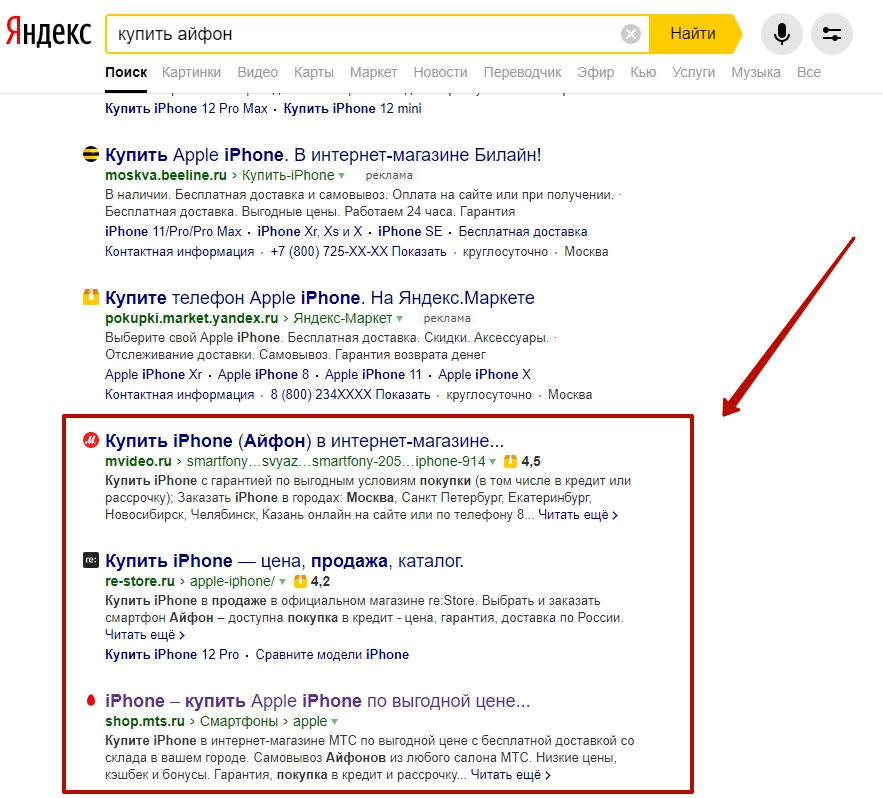Click the moskva.beeline.ru URL

click(x=166, y=175)
